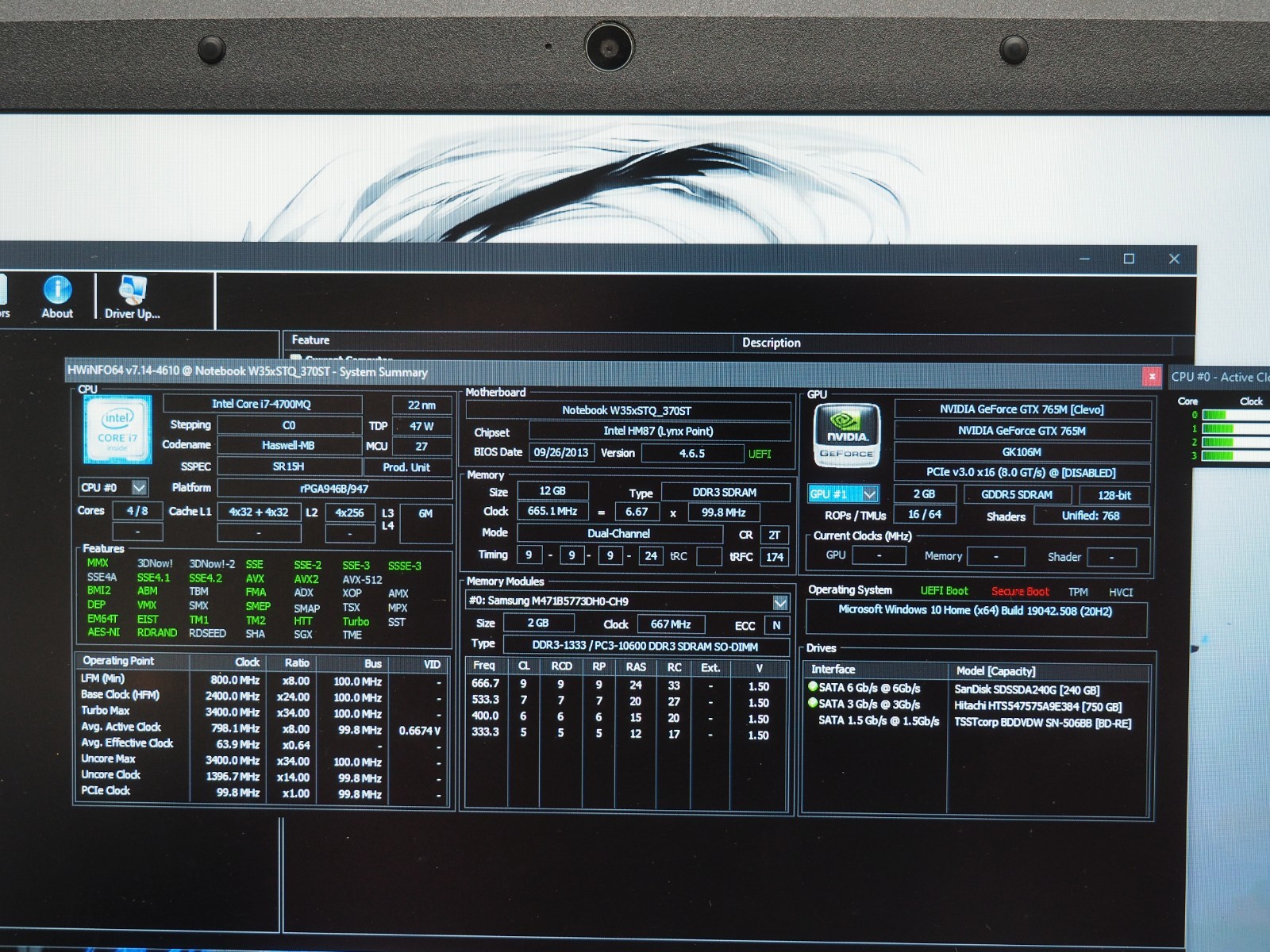1270x952 pixels.
Task: Click the '09/26/2013' BIOS date value
Action: click(560, 452)
